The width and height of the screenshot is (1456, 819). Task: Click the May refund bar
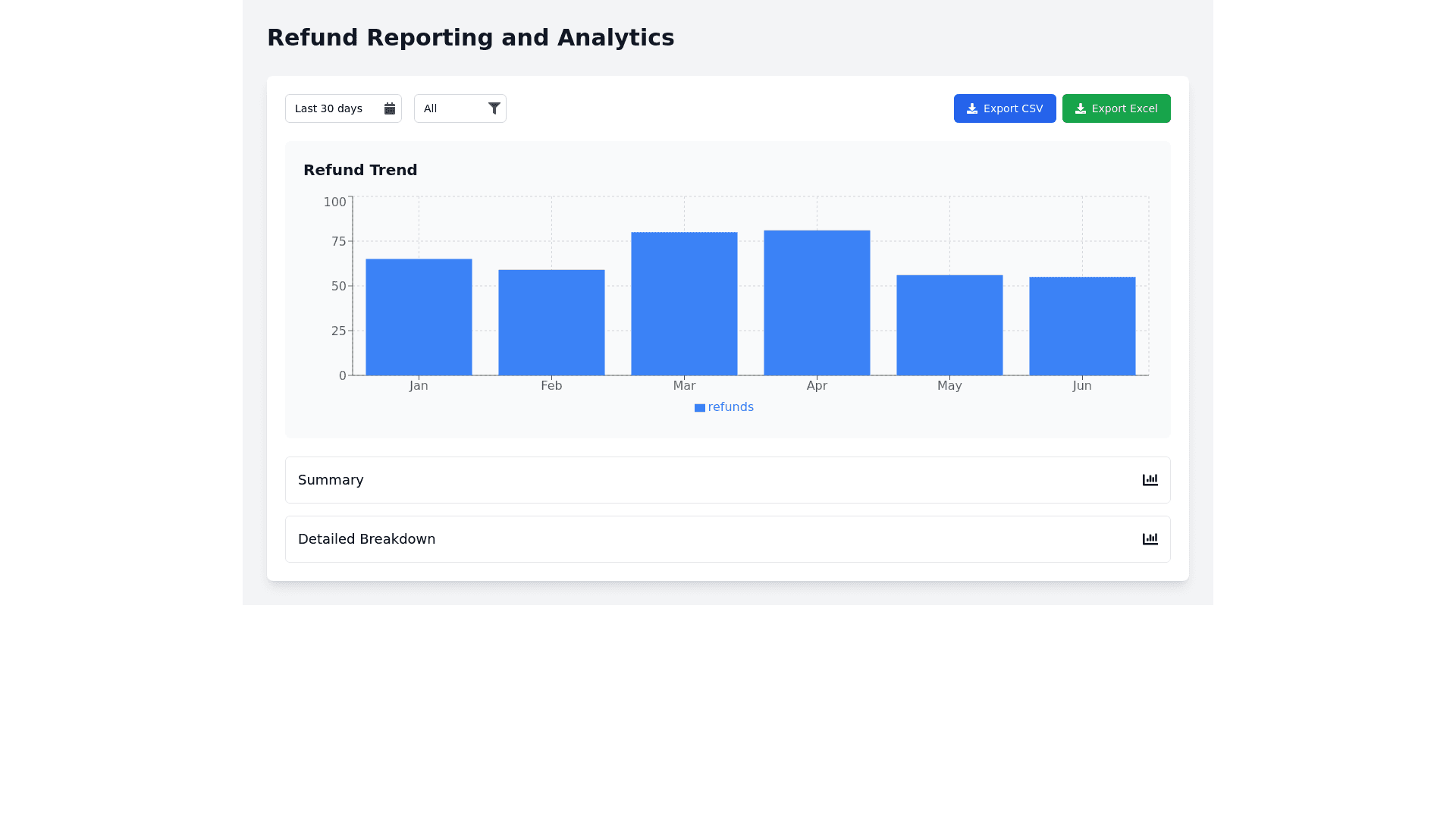tap(949, 325)
